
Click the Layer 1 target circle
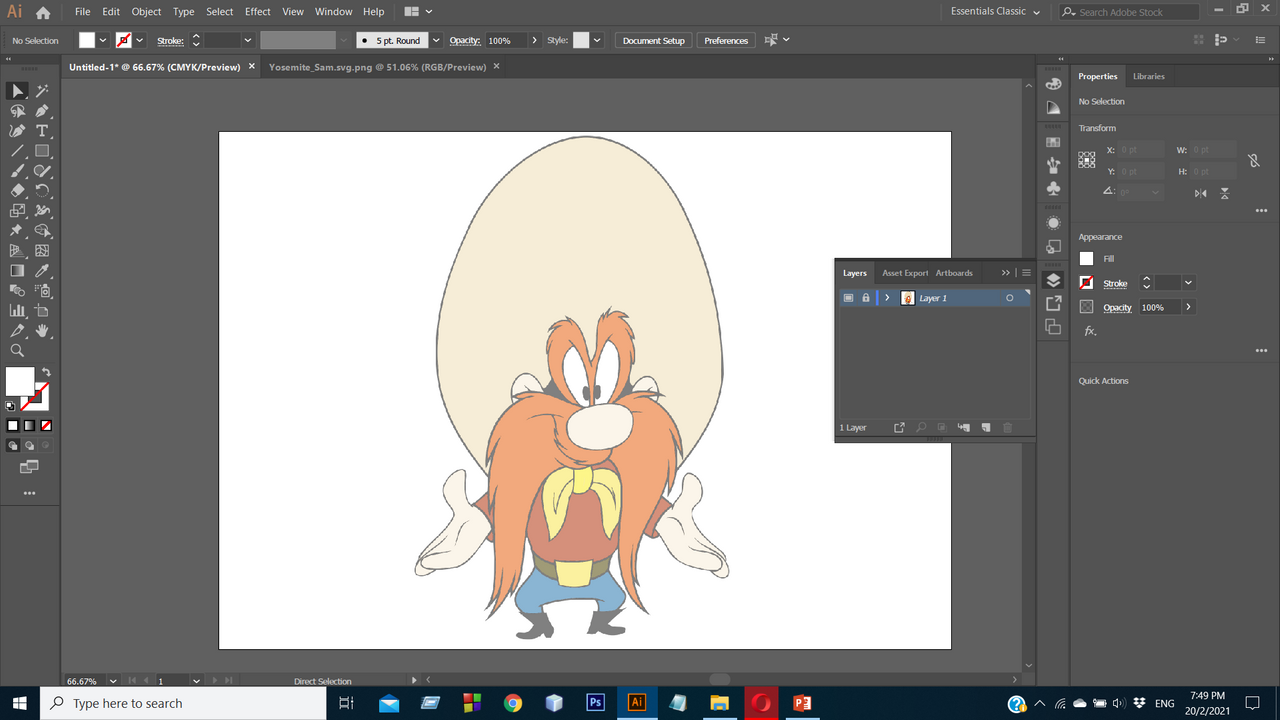pyautogui.click(x=1009, y=298)
